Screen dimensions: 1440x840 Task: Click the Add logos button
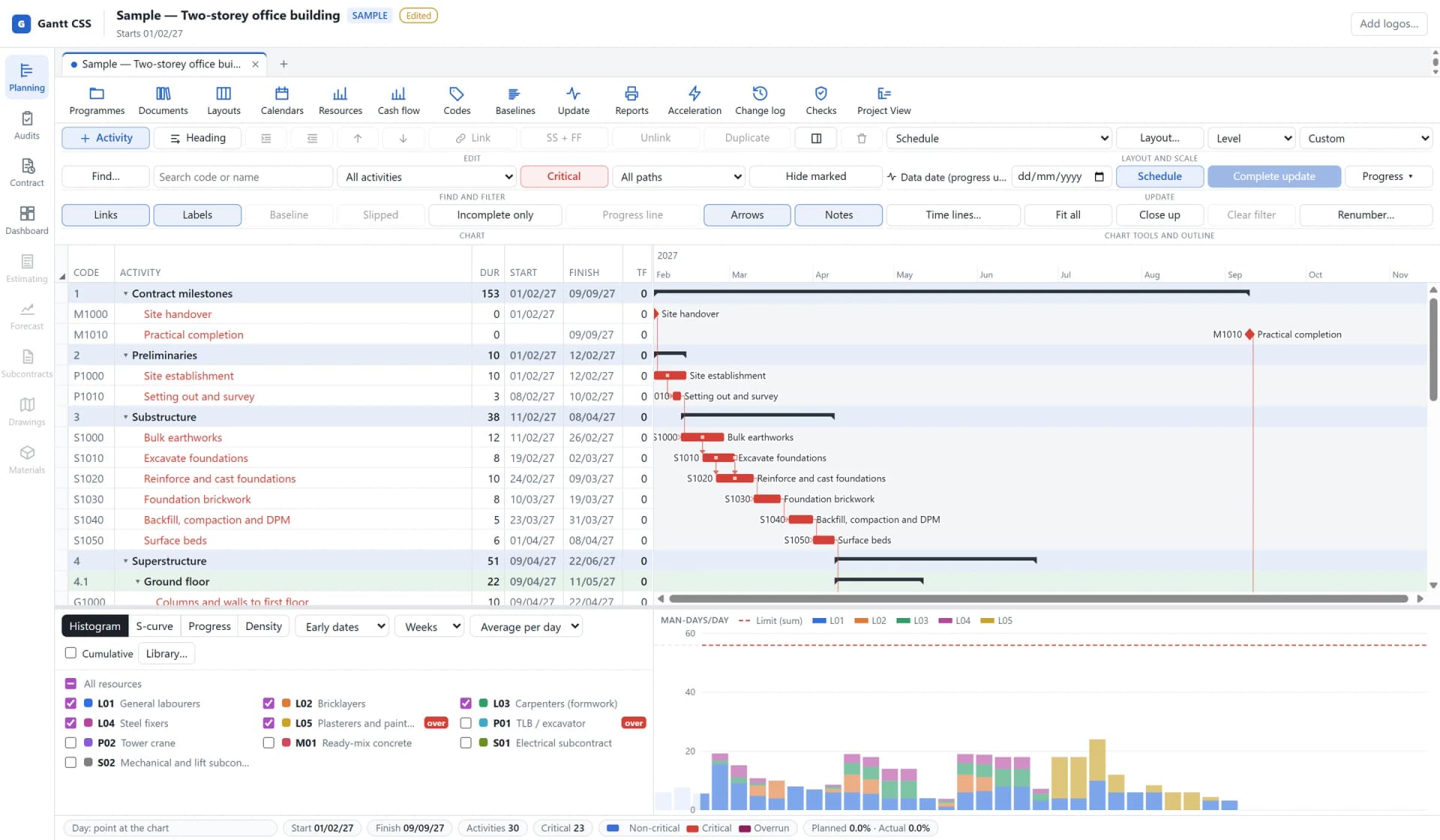click(1388, 23)
